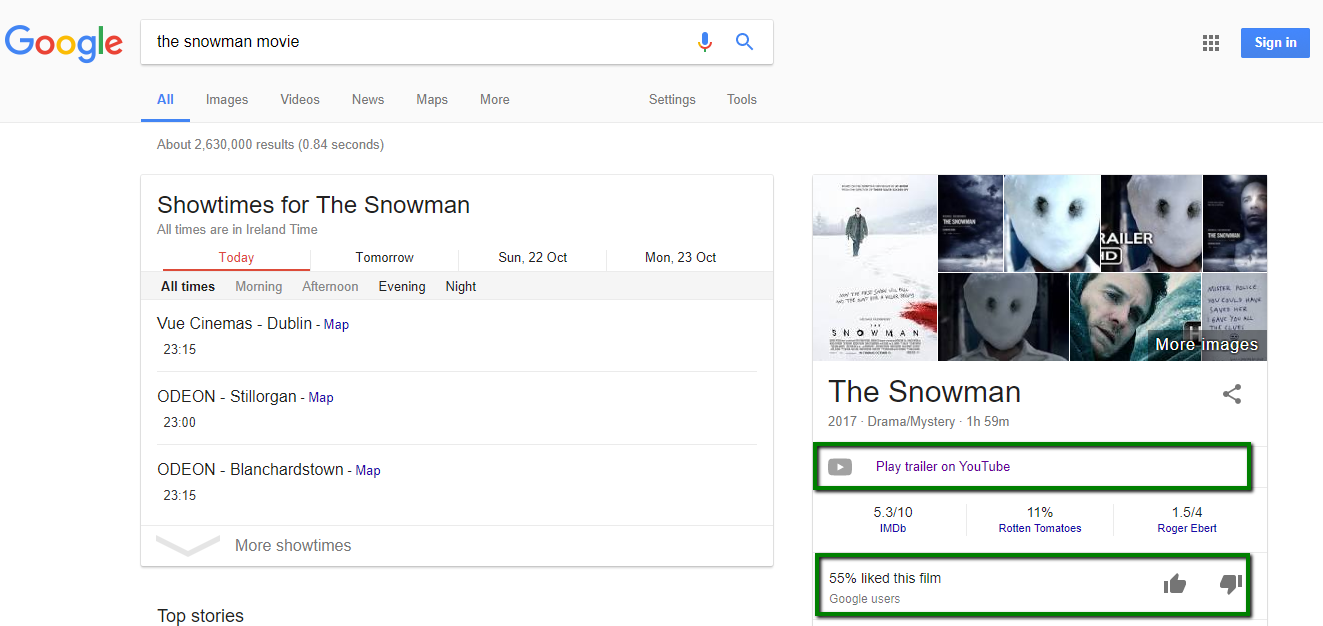Select the Today showtimes tab

tap(235, 257)
